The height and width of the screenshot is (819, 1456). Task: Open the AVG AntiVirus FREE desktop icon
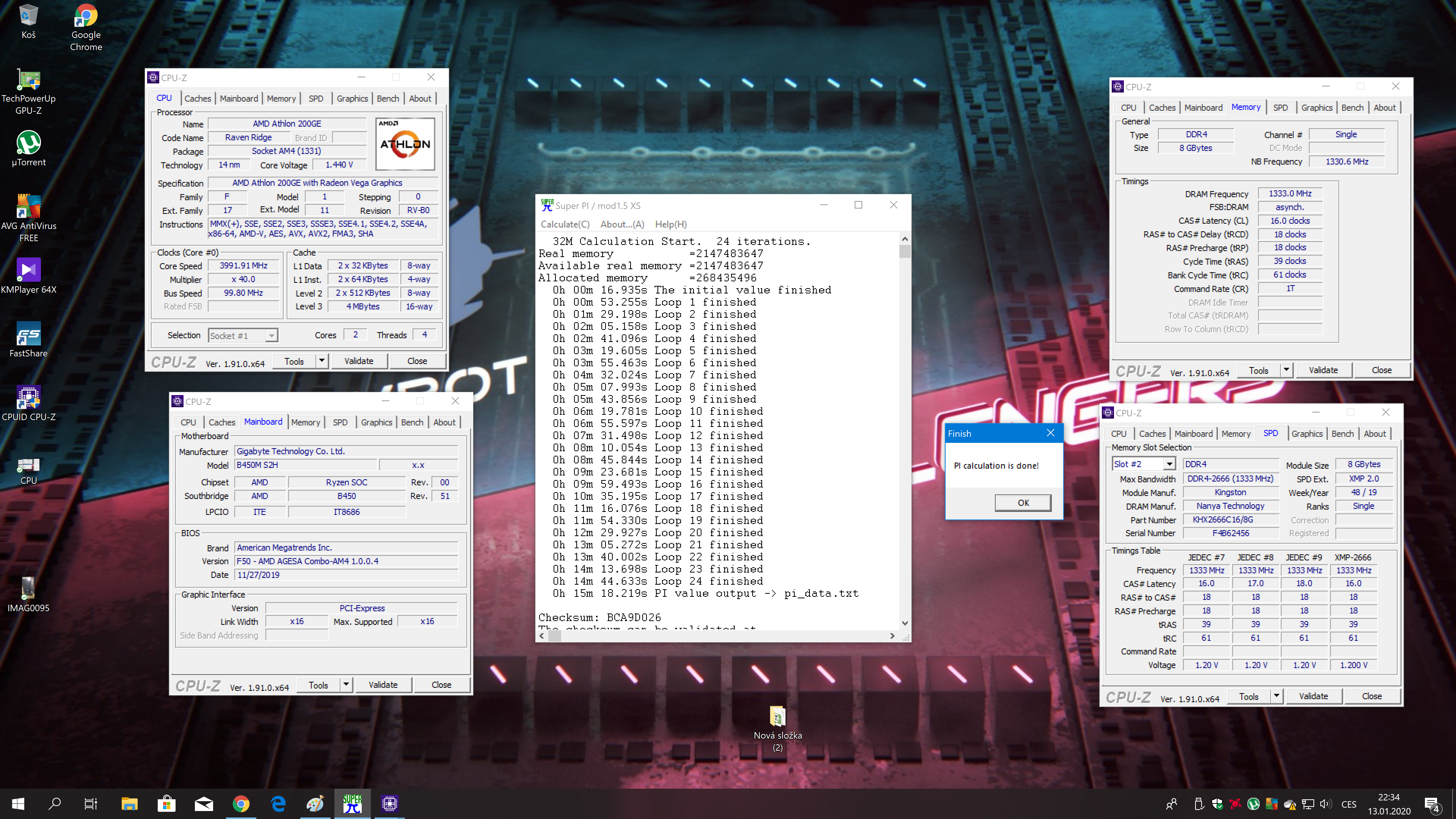click(x=28, y=218)
